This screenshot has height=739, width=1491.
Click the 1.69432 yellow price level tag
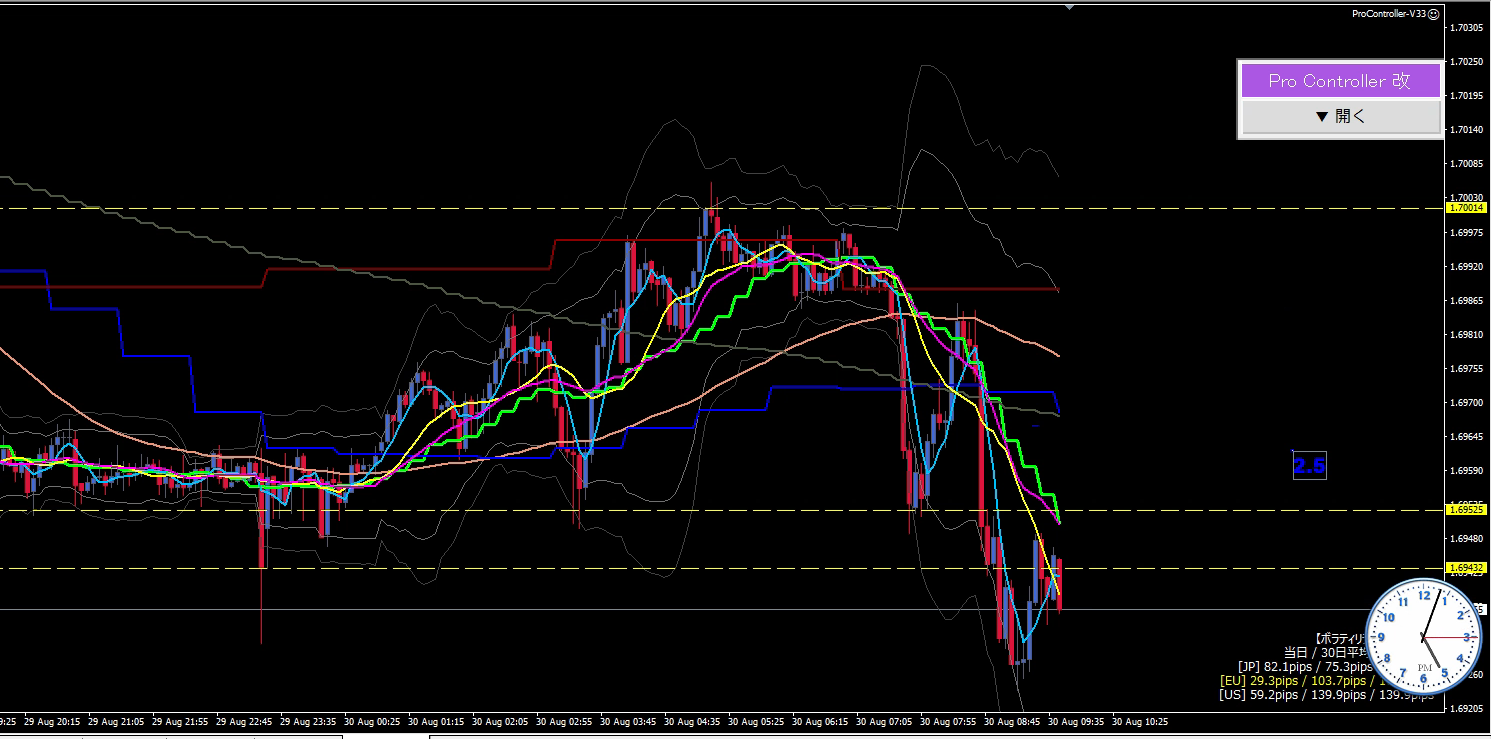tap(1465, 567)
